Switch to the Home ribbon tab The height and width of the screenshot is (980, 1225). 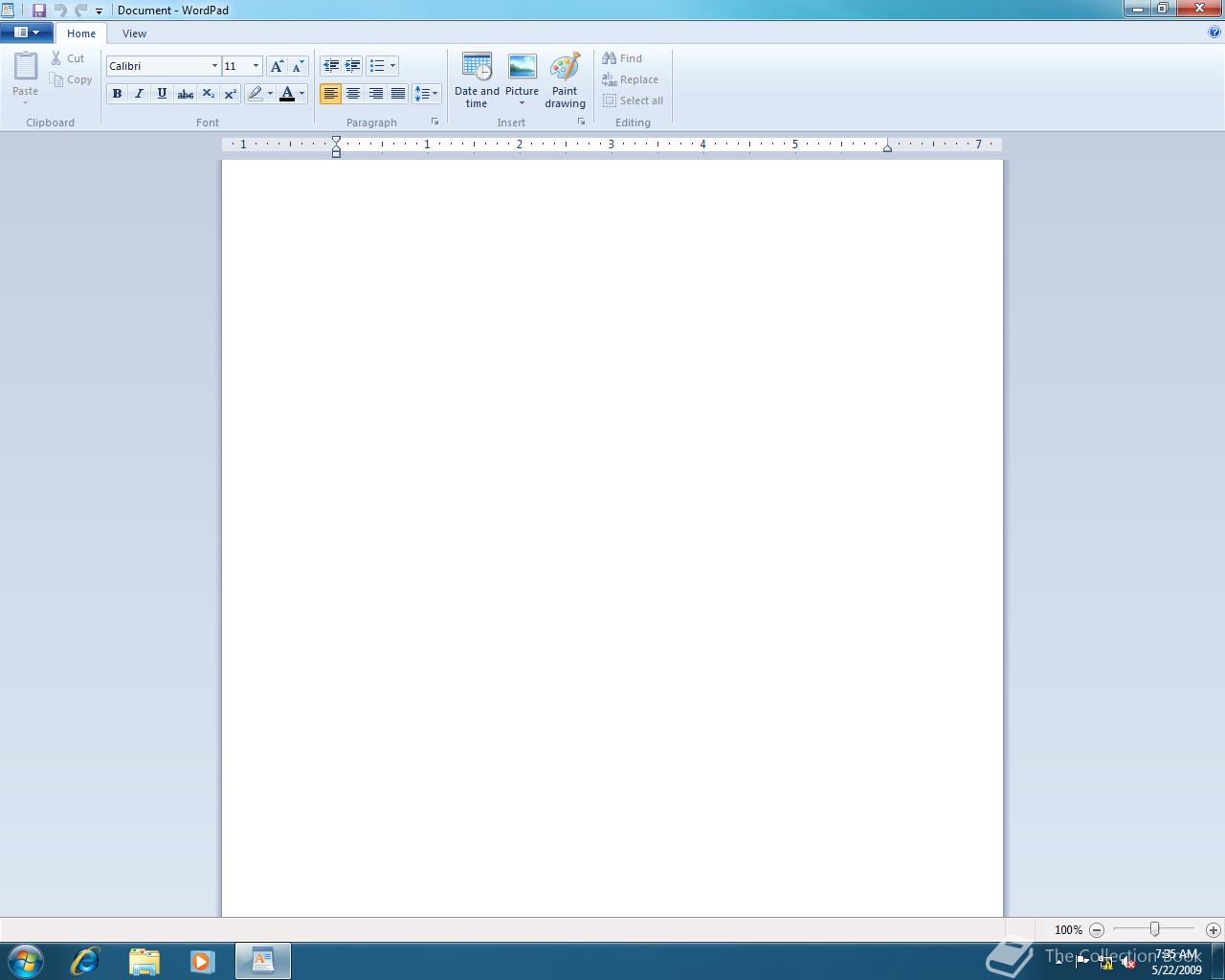81,33
